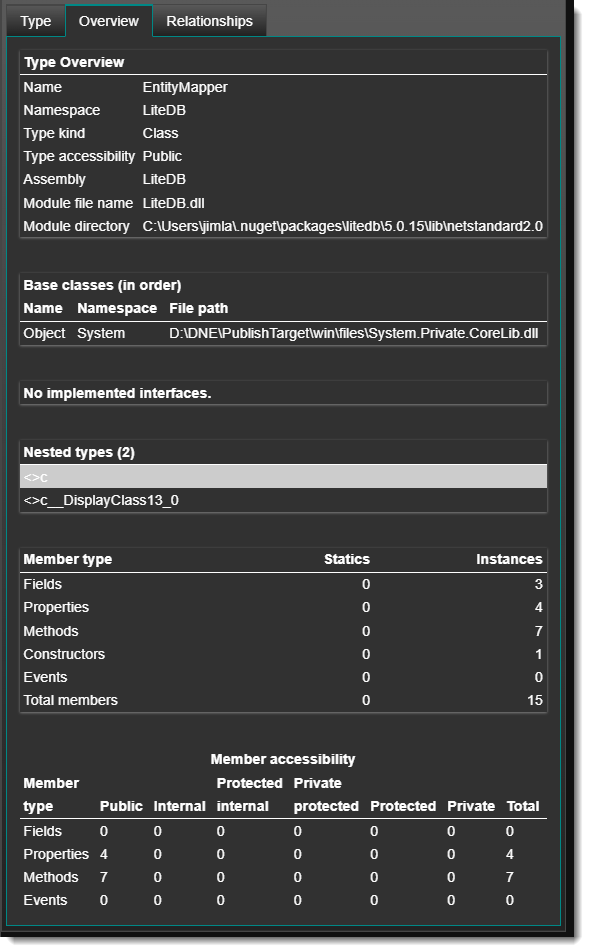589x952 pixels.
Task: Click the Private protected column header
Action: pos(326,795)
